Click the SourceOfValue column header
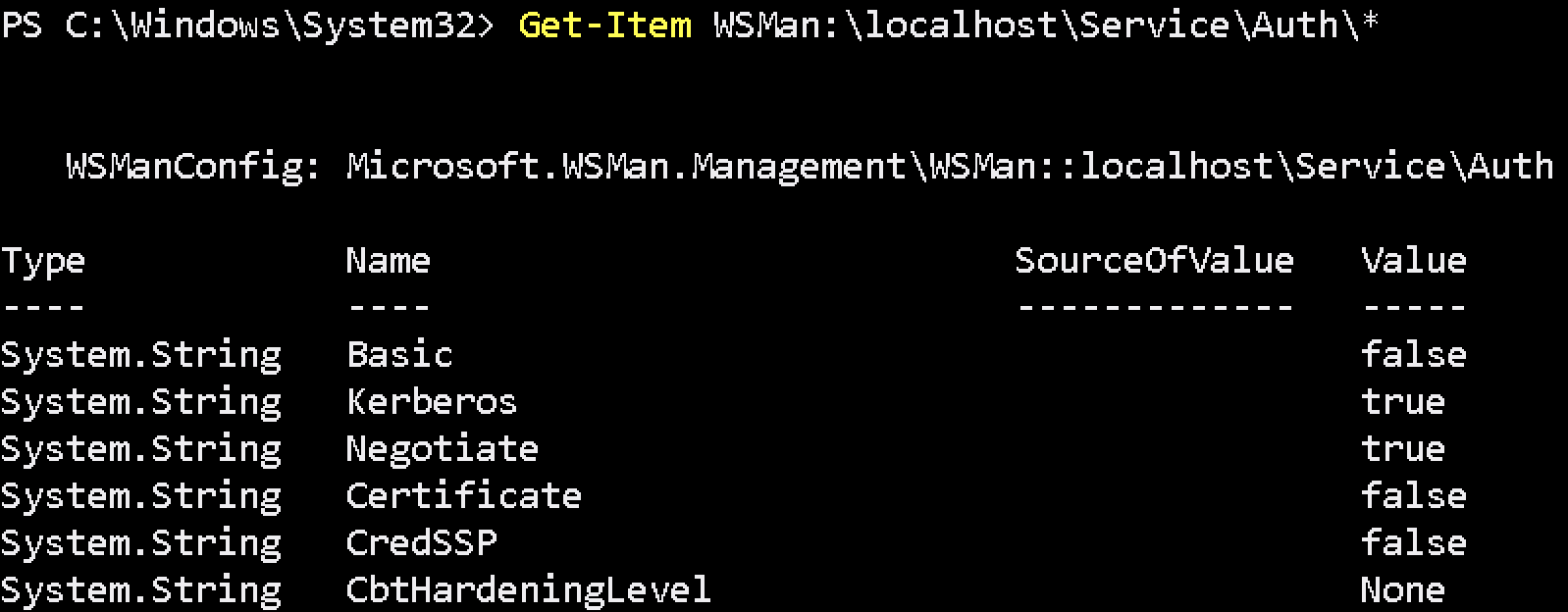The height and width of the screenshot is (612, 1568). (1154, 261)
